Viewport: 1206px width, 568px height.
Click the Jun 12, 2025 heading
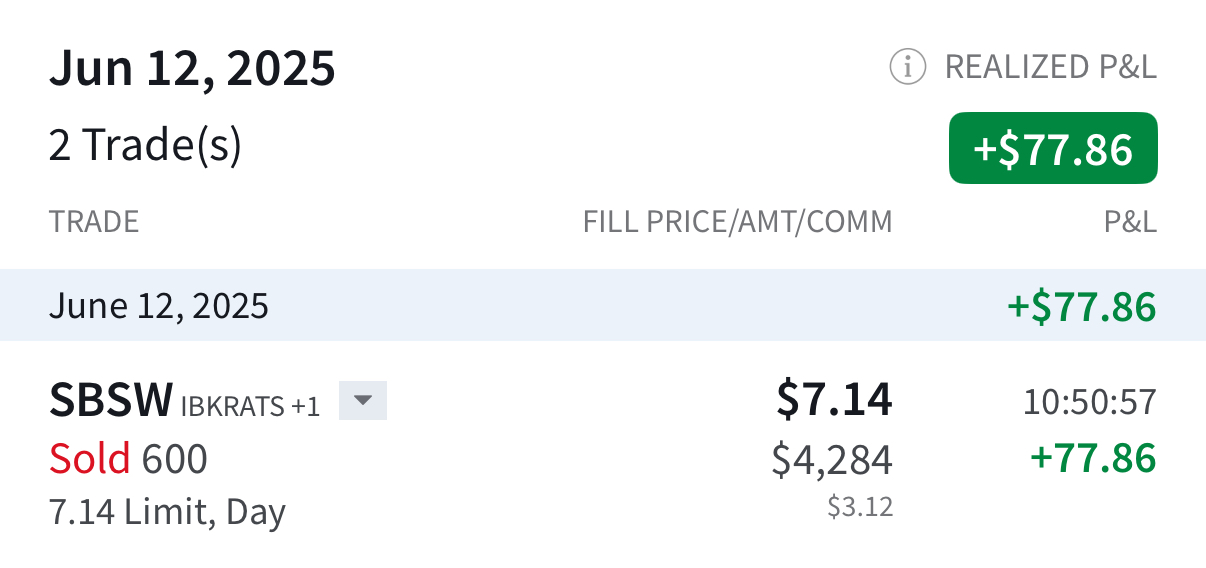click(192, 68)
